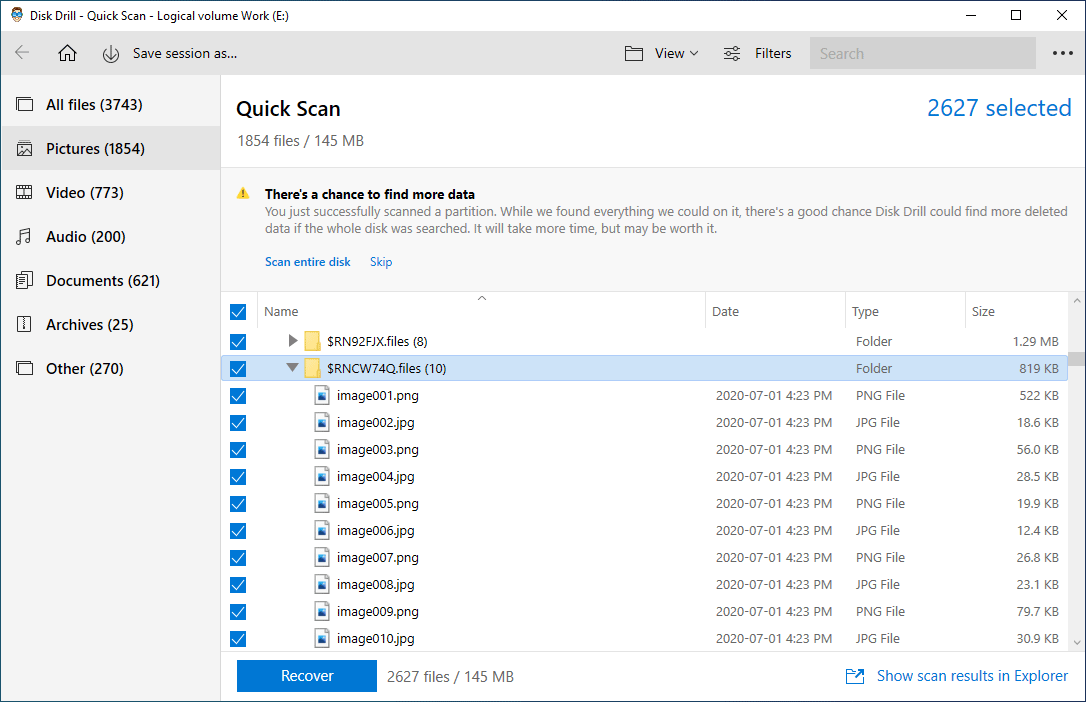The width and height of the screenshot is (1086, 702).
Task: Click the scrollbar down arrow
Action: pyautogui.click(x=1076, y=642)
